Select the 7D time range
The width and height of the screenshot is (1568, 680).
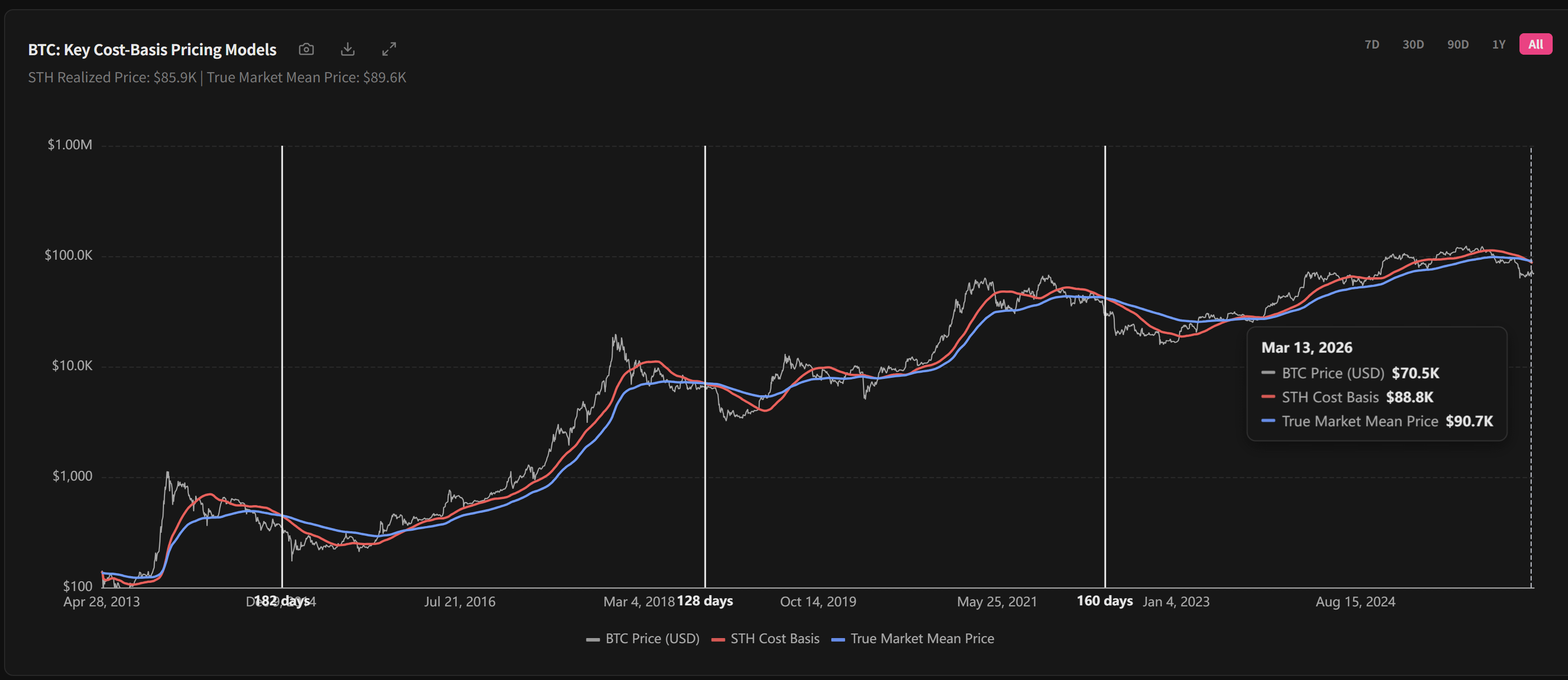tap(1371, 44)
